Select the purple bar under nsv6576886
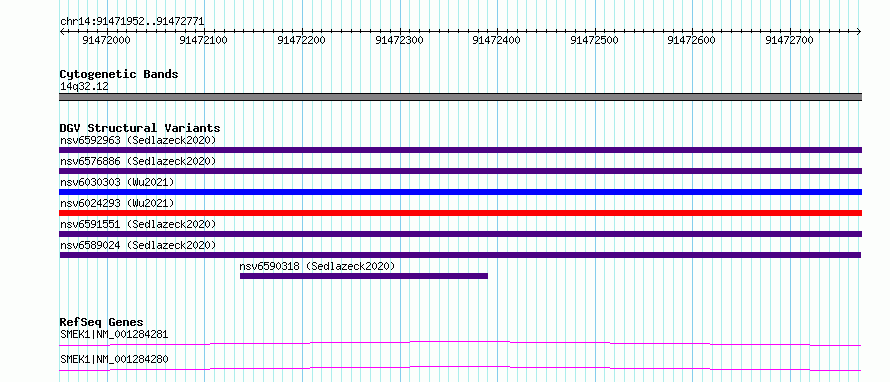The image size is (890, 382). pyautogui.click(x=460, y=171)
